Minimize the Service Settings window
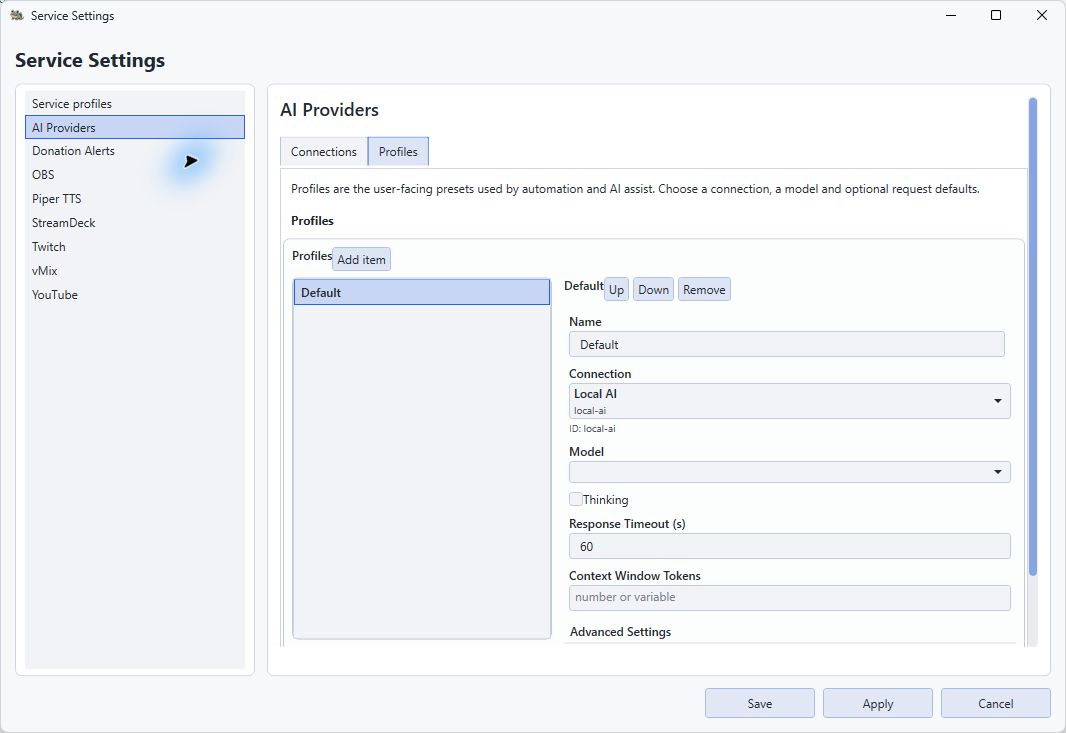1066x733 pixels. click(x=951, y=15)
